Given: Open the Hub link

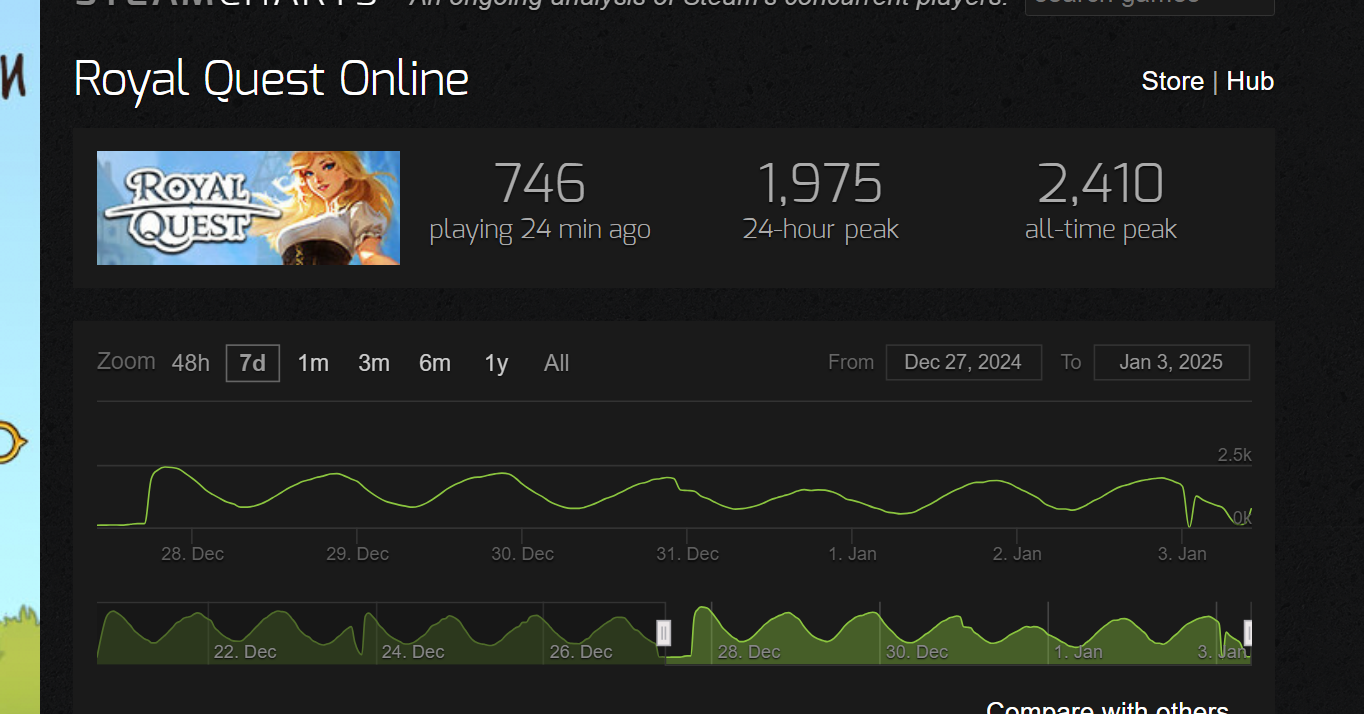Looking at the screenshot, I should tap(1250, 81).
